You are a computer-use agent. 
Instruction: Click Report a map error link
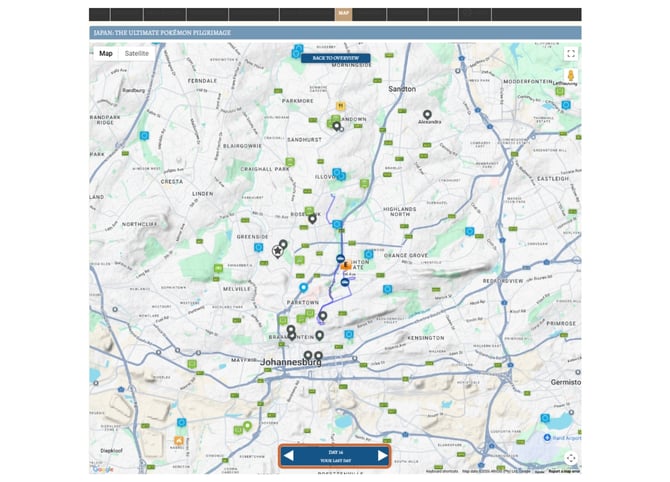(564, 471)
